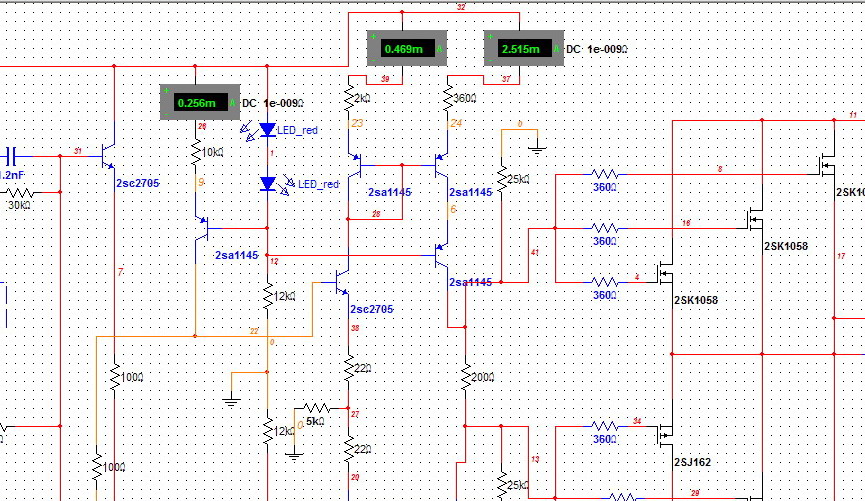The width and height of the screenshot is (865, 501).
Task: Select the 10kΩ resistor below the ammeter
Action: [196, 152]
